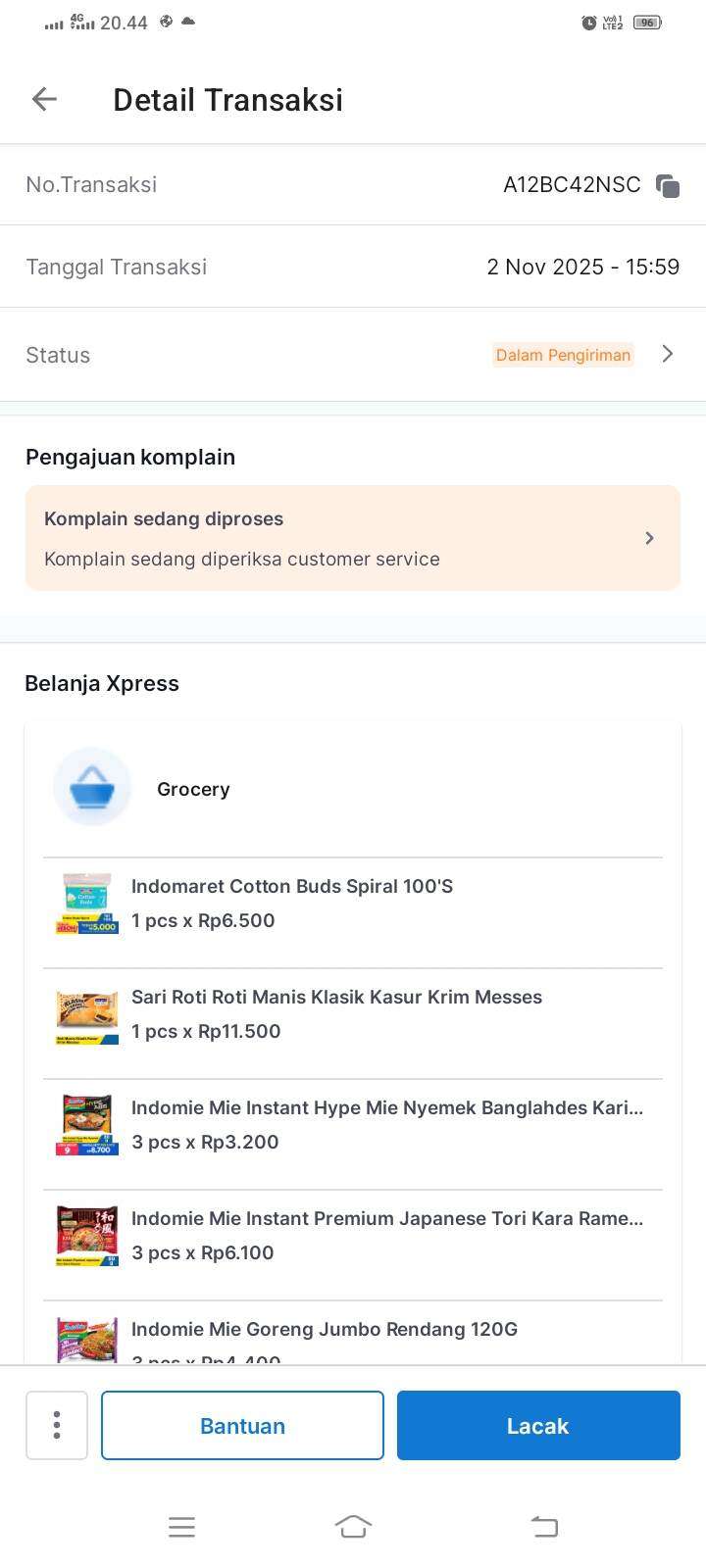Open Android recent apps menu
This screenshot has width=706, height=1568.
pyautogui.click(x=181, y=1526)
